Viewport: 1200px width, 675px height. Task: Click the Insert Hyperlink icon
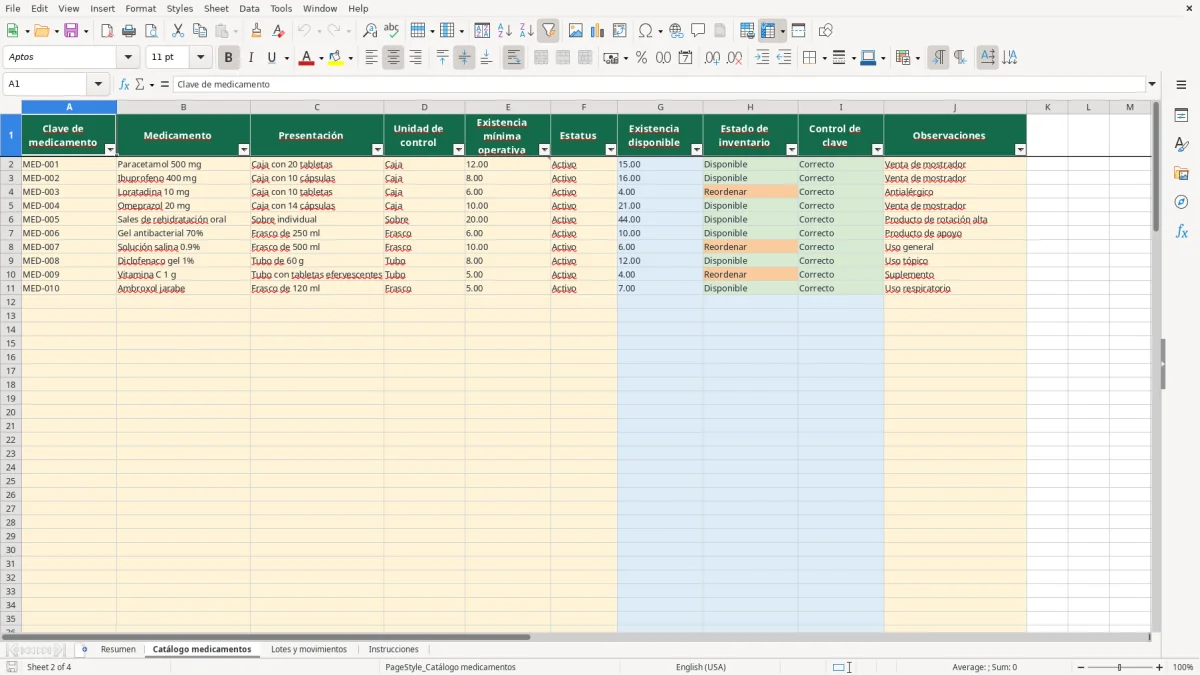[x=676, y=31]
